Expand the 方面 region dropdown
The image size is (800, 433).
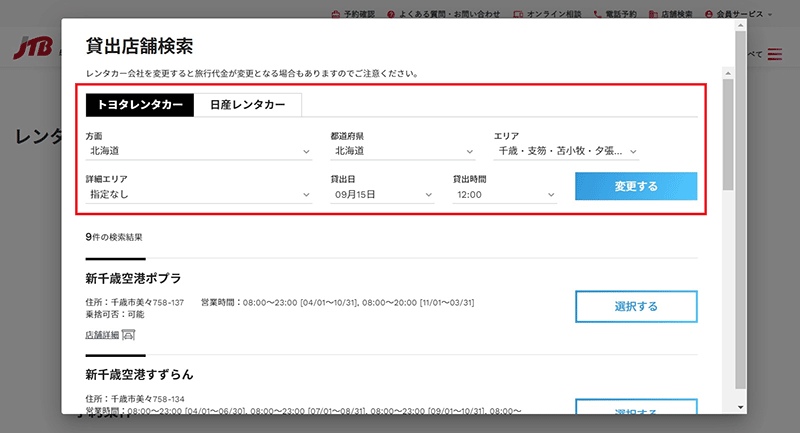[200, 152]
